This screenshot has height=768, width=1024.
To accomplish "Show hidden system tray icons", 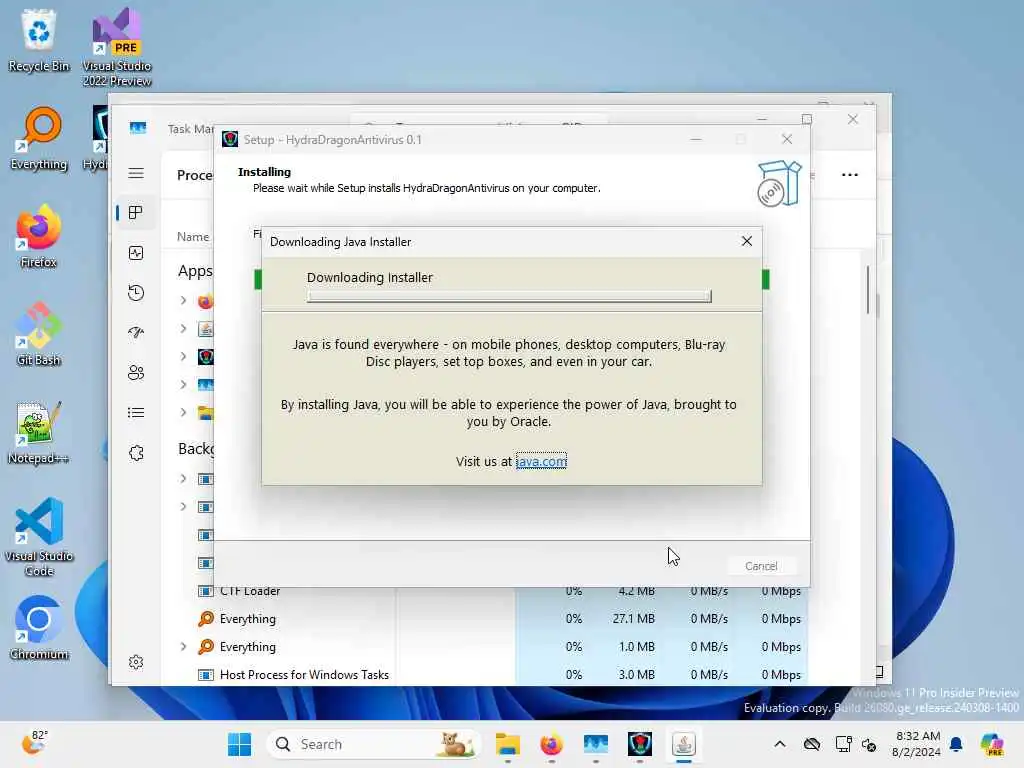I will [780, 744].
